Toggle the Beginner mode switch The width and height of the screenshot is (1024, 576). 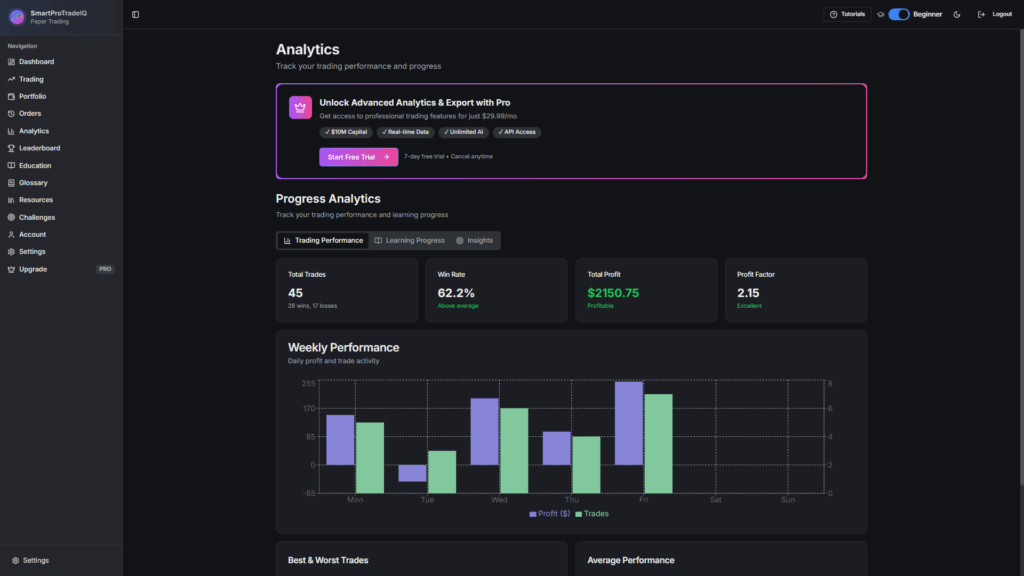click(x=899, y=14)
